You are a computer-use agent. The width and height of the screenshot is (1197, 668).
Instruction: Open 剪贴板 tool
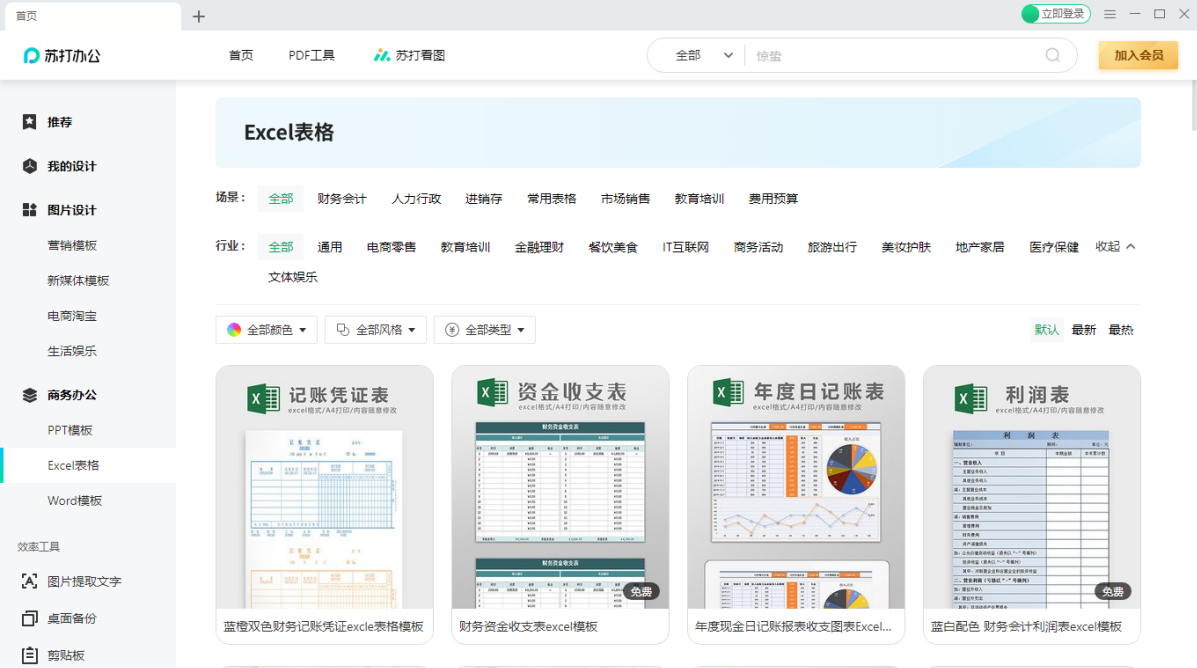tap(53, 655)
